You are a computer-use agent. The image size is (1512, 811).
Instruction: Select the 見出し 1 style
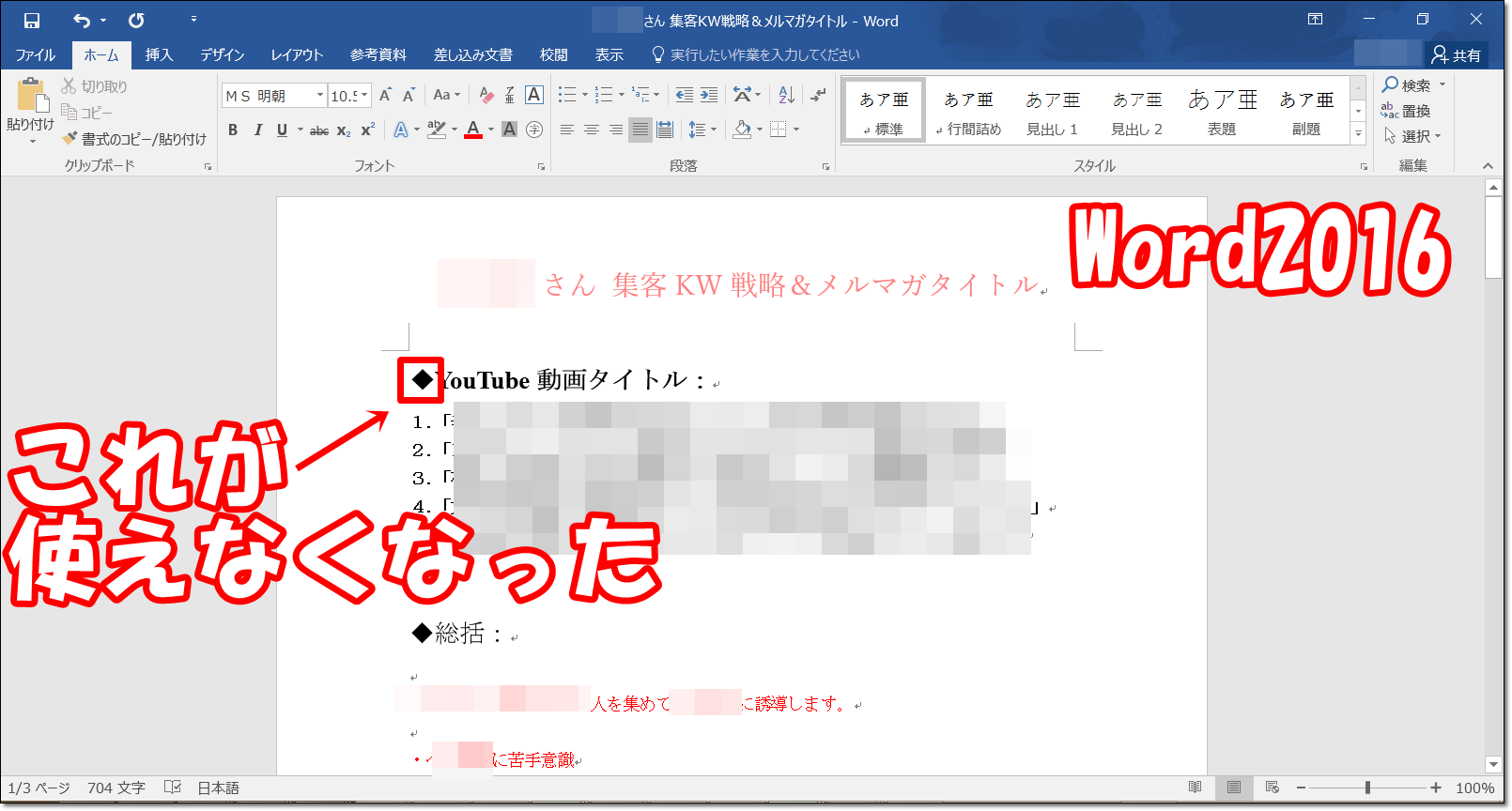tap(1053, 112)
